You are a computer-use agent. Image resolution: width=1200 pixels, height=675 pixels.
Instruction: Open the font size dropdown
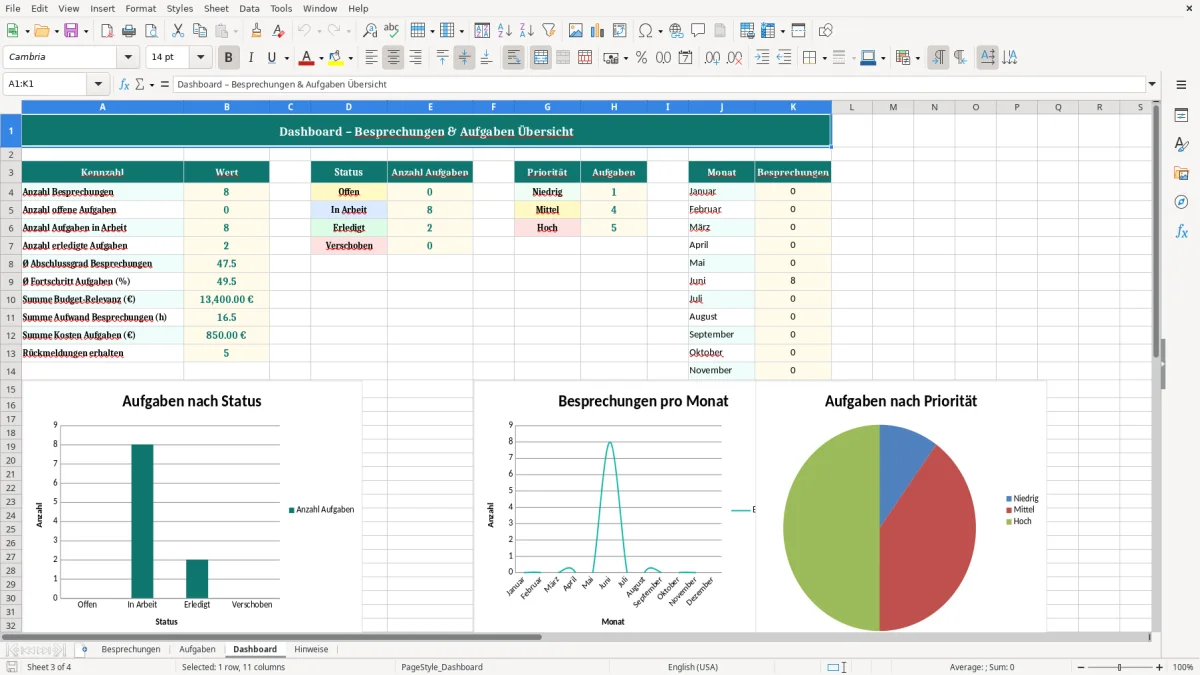click(201, 58)
